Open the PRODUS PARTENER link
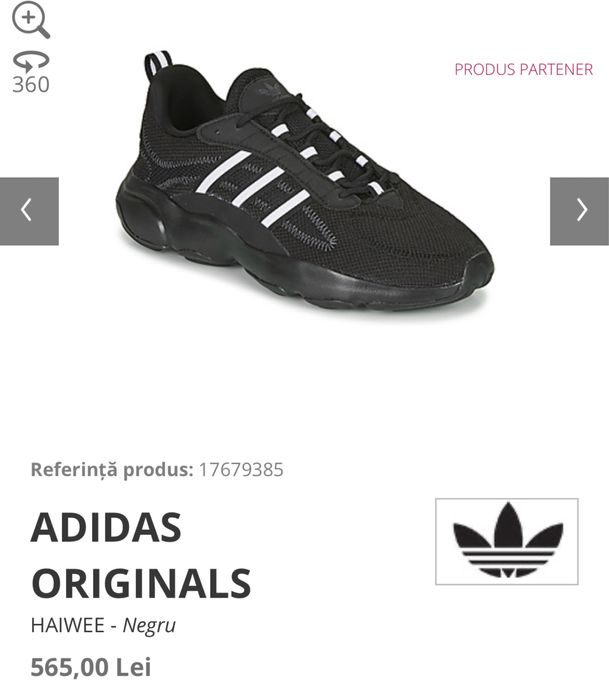Viewport: 609px width, 699px height. tap(523, 70)
